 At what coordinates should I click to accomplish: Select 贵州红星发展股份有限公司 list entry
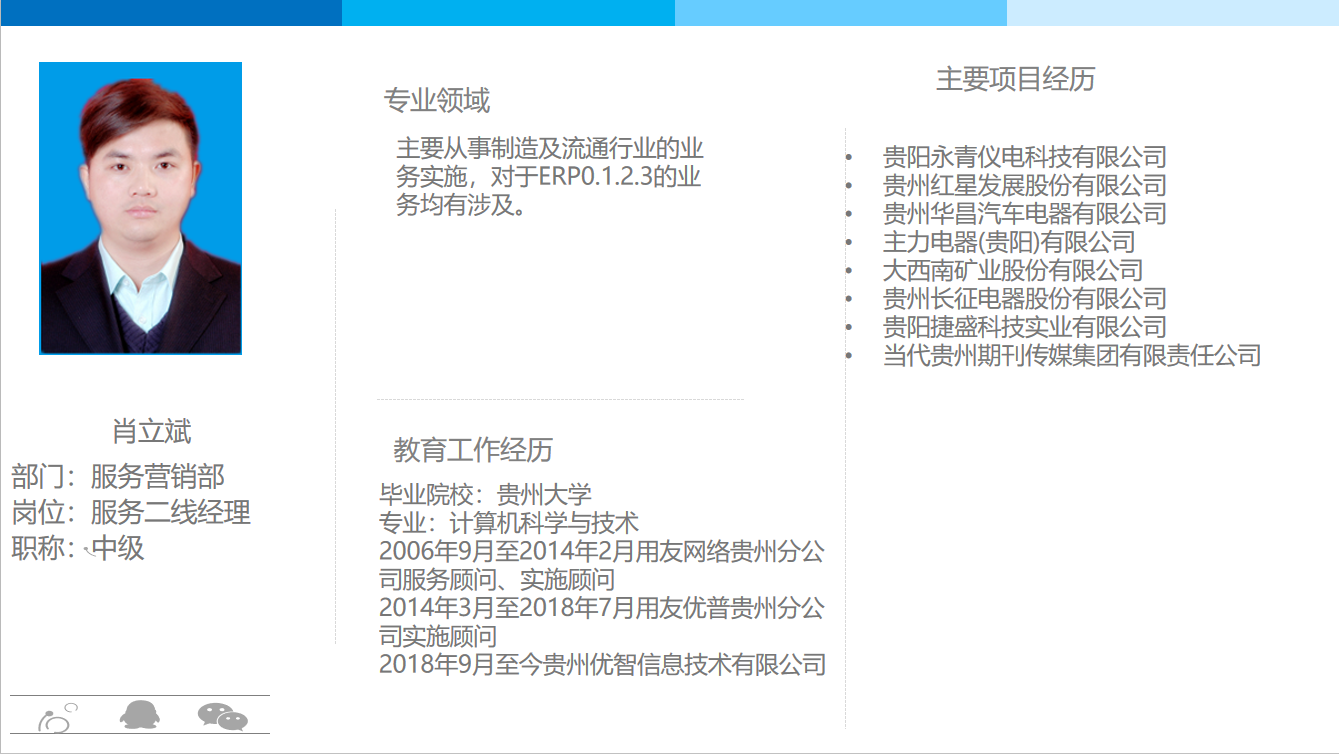tap(1024, 185)
